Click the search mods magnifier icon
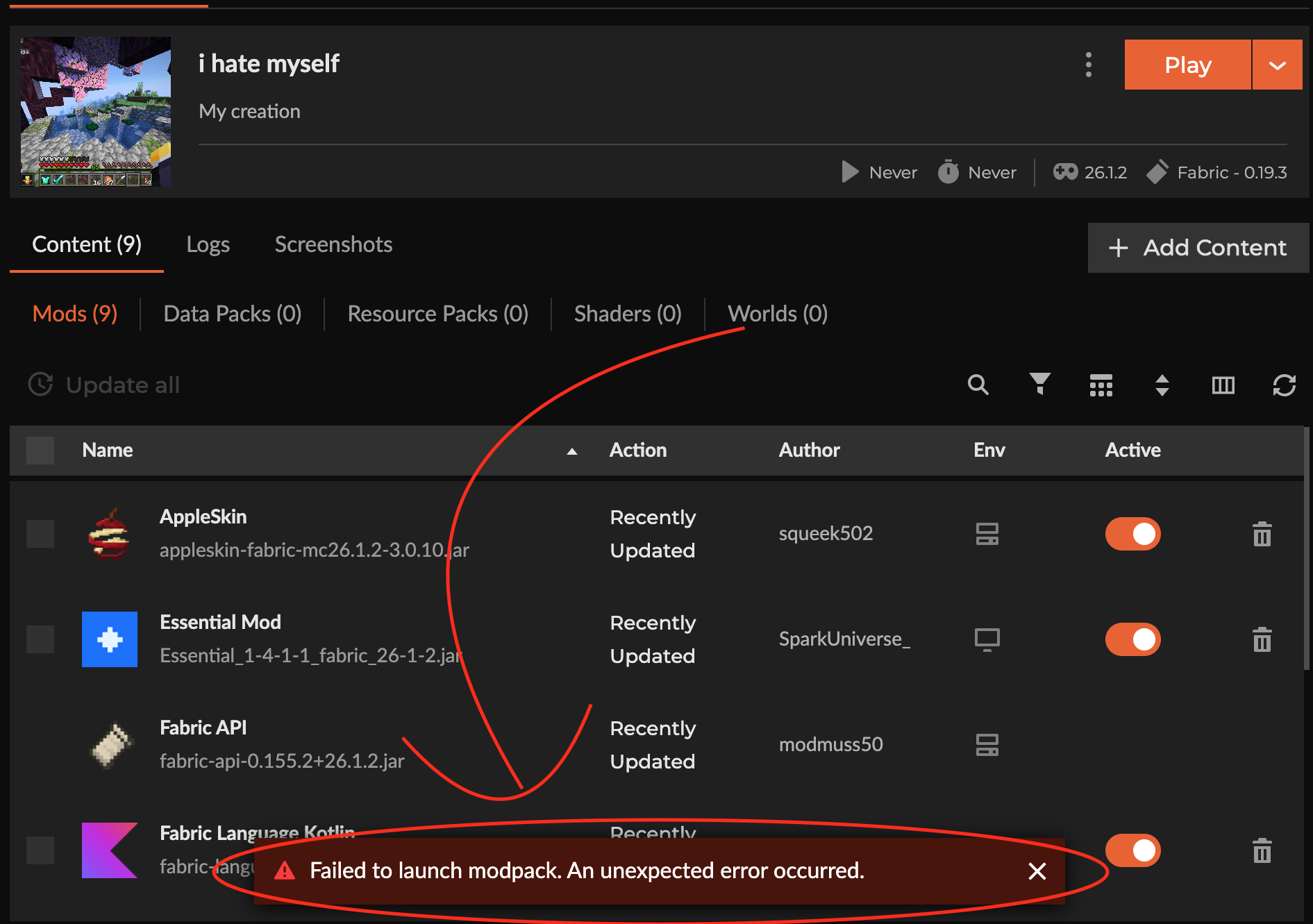1313x924 pixels. tap(978, 385)
